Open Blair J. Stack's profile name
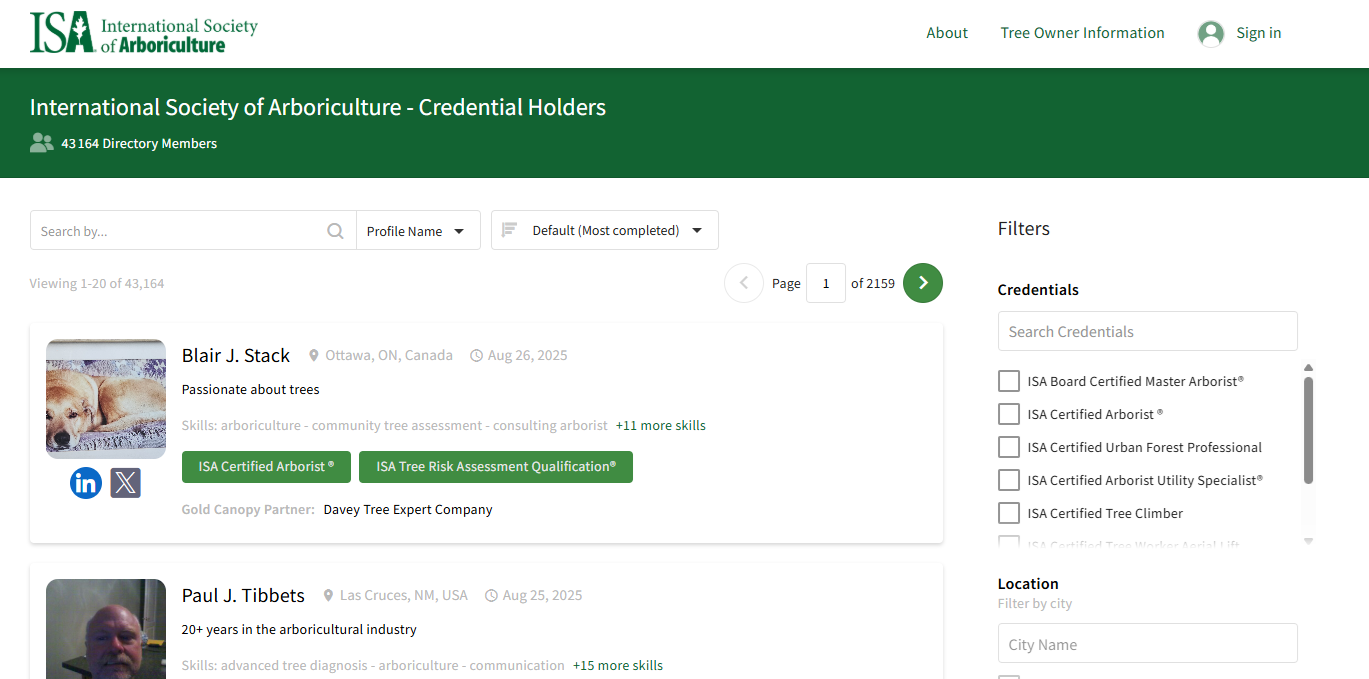The width and height of the screenshot is (1369, 679). 236,355
